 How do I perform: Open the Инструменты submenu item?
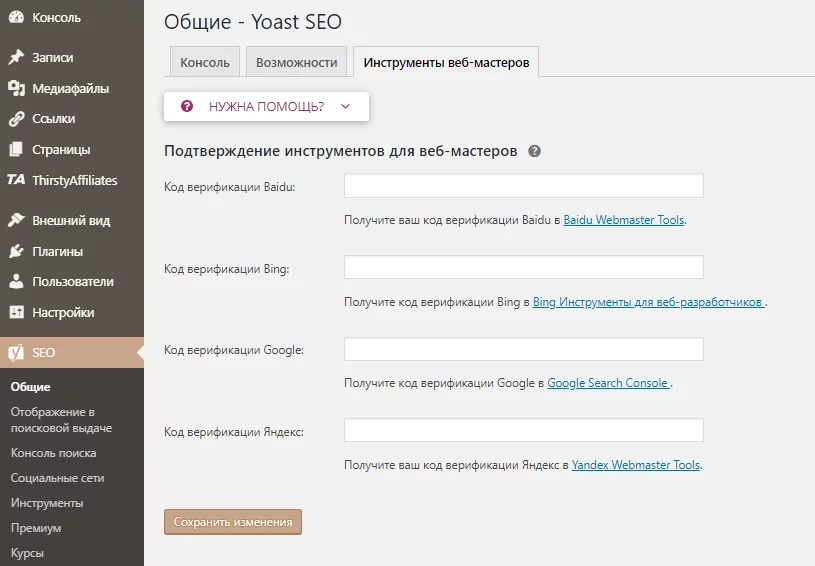click(x=47, y=503)
